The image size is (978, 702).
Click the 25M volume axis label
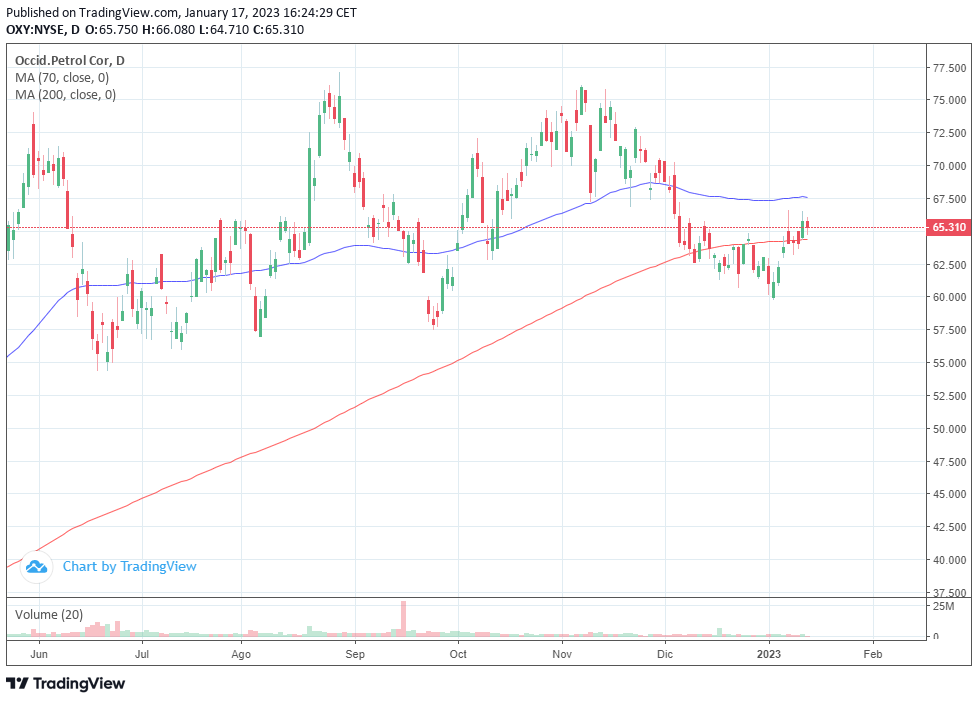[x=943, y=606]
